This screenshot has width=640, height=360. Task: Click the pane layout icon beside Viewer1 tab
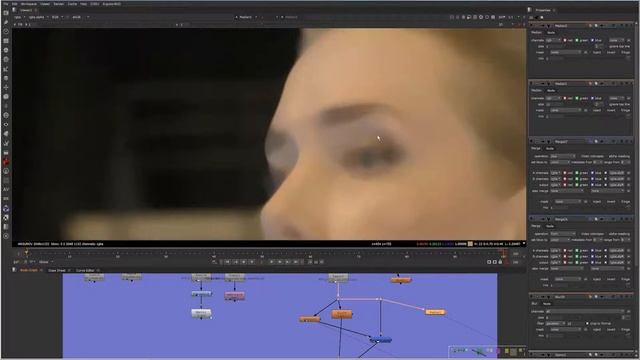tap(15, 10)
